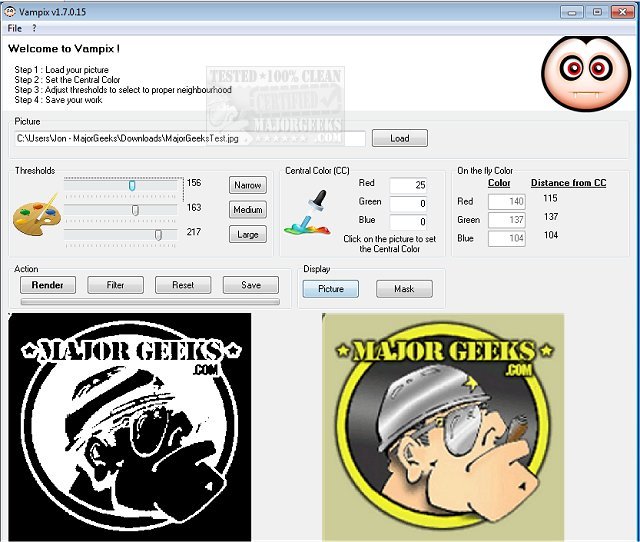Minimize the Vampix window
This screenshot has width=640, height=542.
[572, 12]
